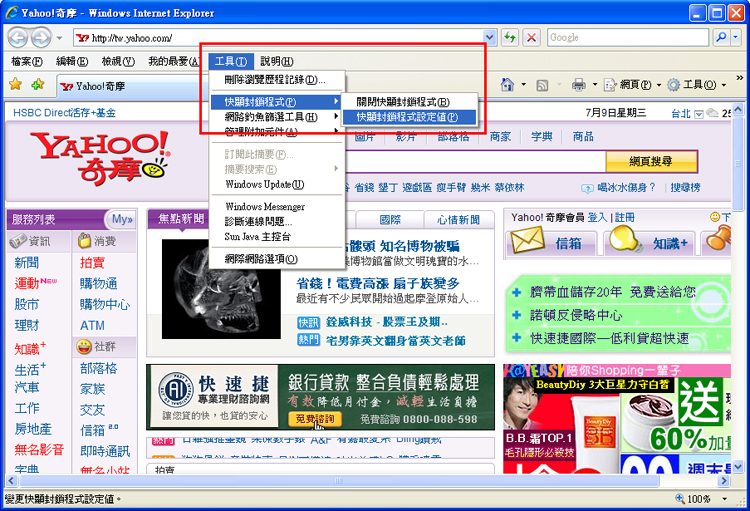
Task: Click the zoom level magnifier in status bar
Action: (680, 499)
